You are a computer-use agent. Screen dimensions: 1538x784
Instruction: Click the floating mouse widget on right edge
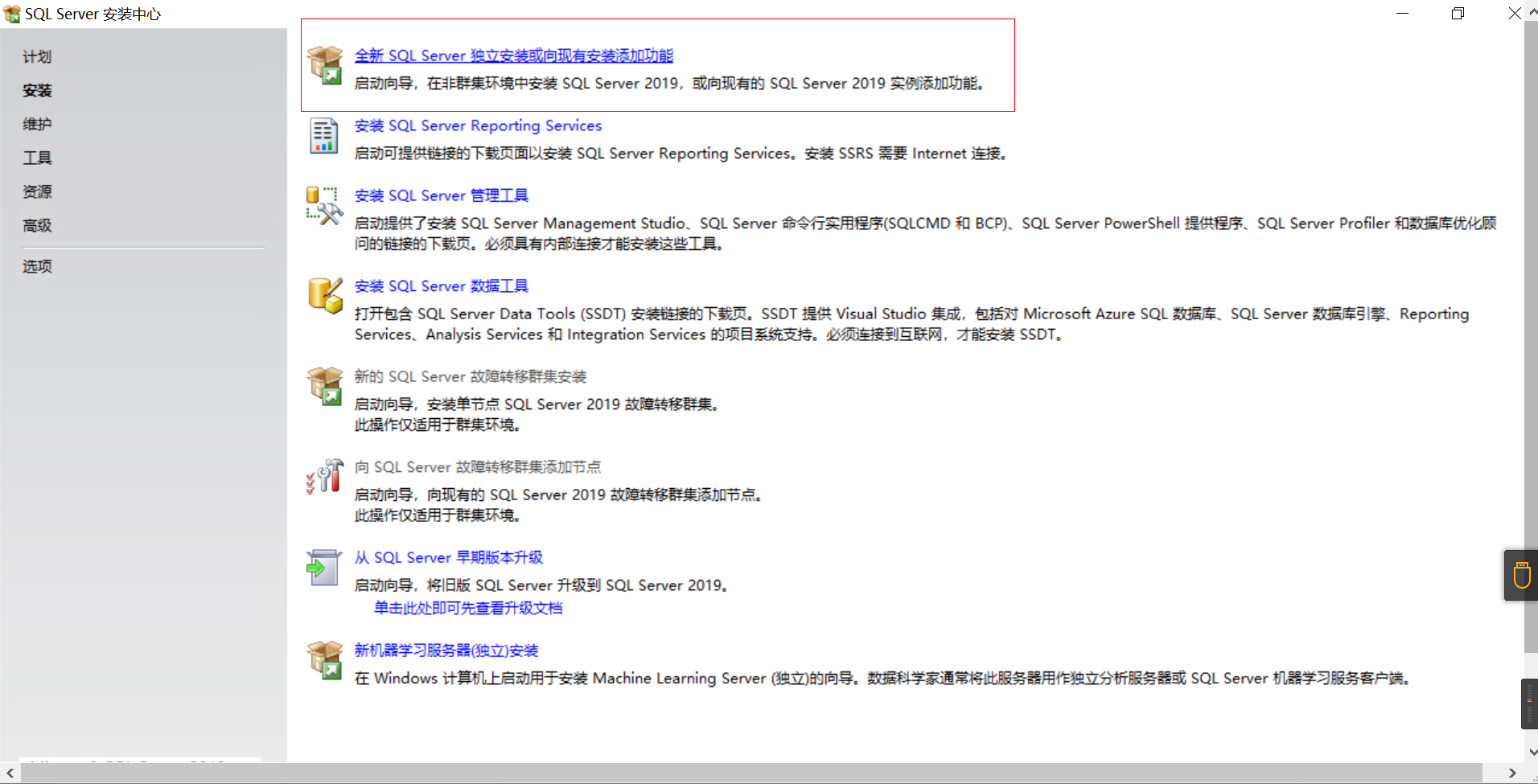[1521, 575]
